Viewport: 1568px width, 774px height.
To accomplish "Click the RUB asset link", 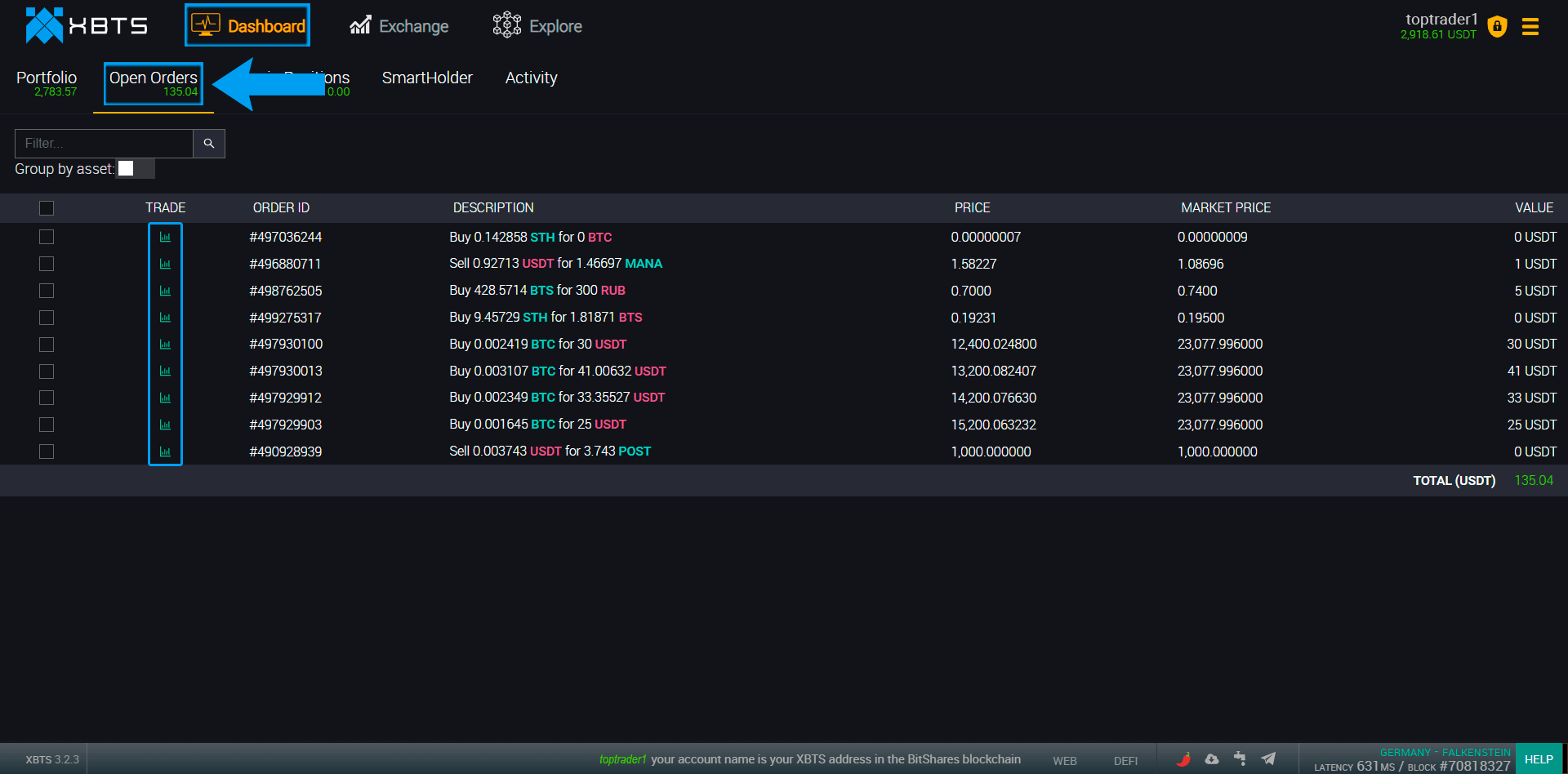I will coord(613,291).
